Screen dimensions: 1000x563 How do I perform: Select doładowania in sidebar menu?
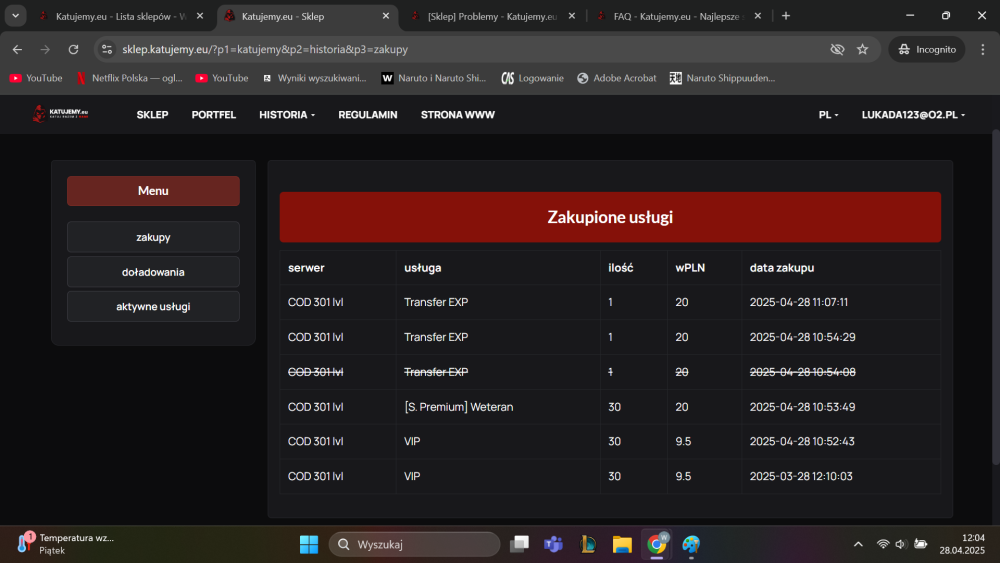click(153, 272)
